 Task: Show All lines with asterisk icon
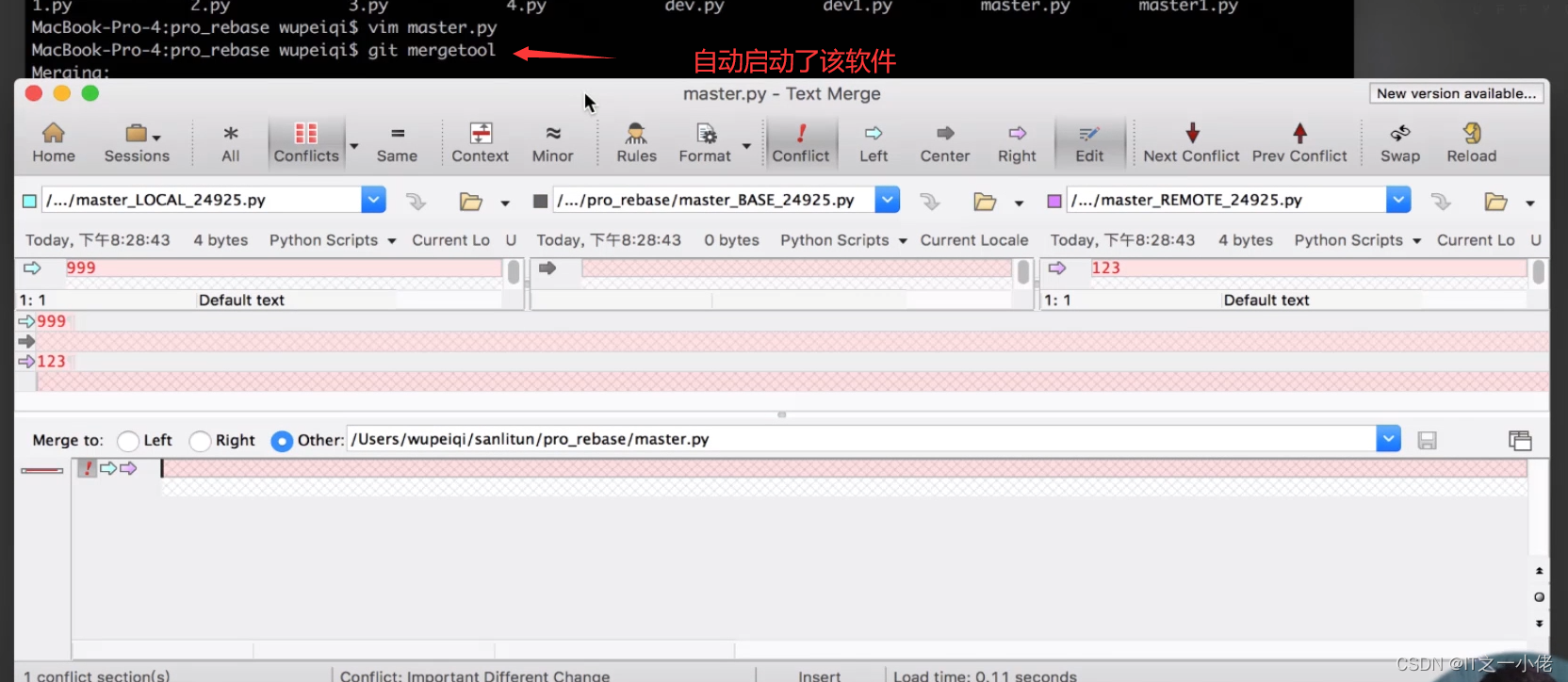click(231, 143)
